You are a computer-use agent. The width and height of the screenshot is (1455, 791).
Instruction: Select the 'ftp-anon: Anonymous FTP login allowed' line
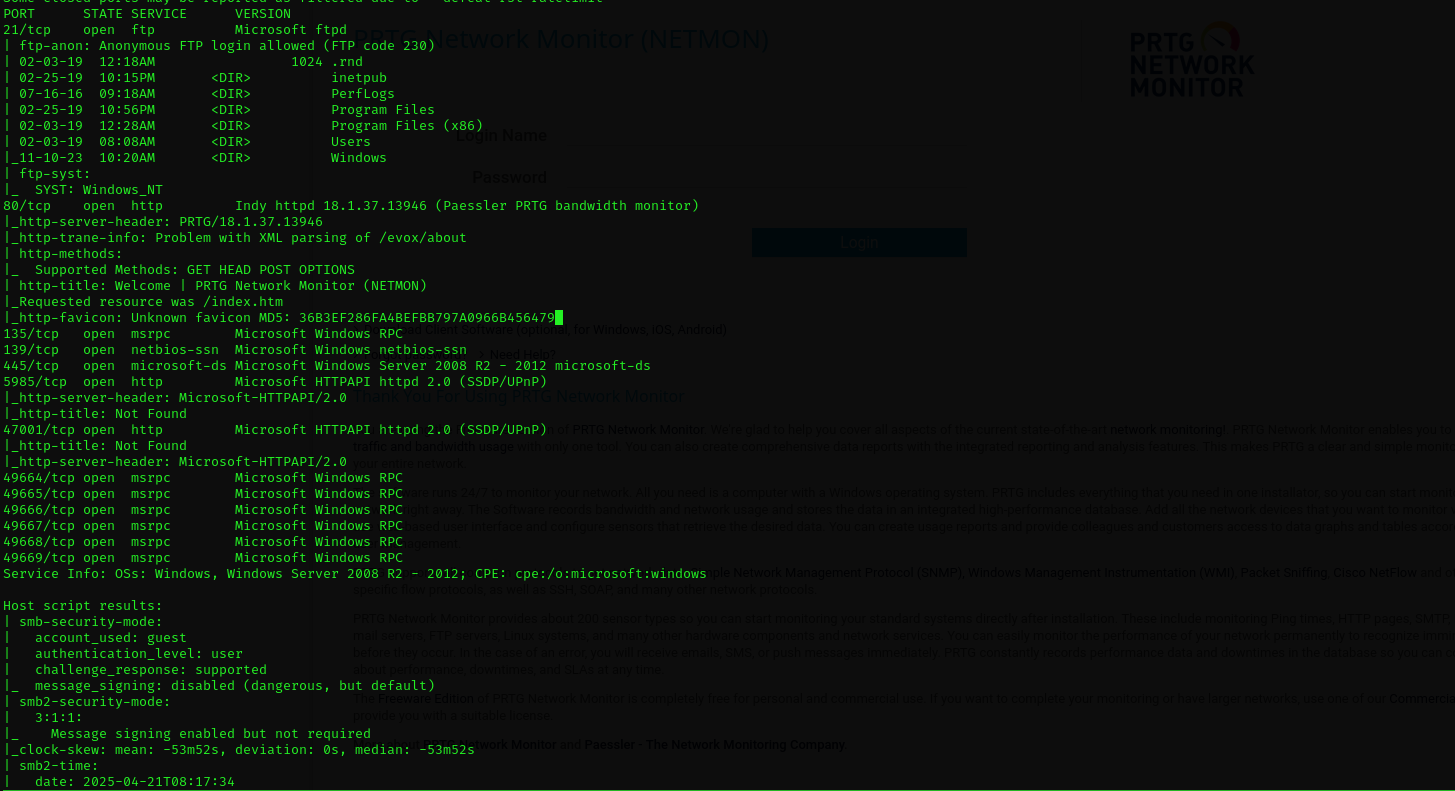tap(219, 46)
